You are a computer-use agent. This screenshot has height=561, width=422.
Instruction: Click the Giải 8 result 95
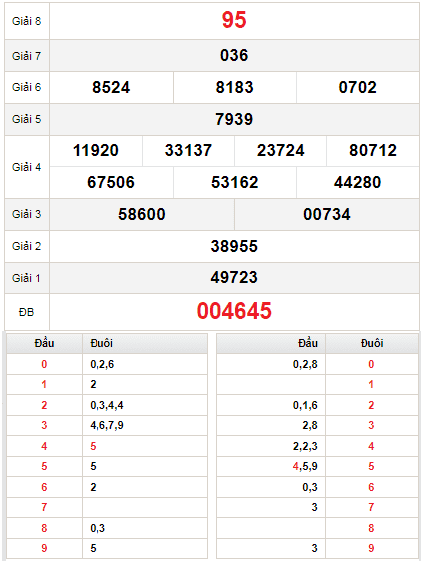[x=234, y=20]
